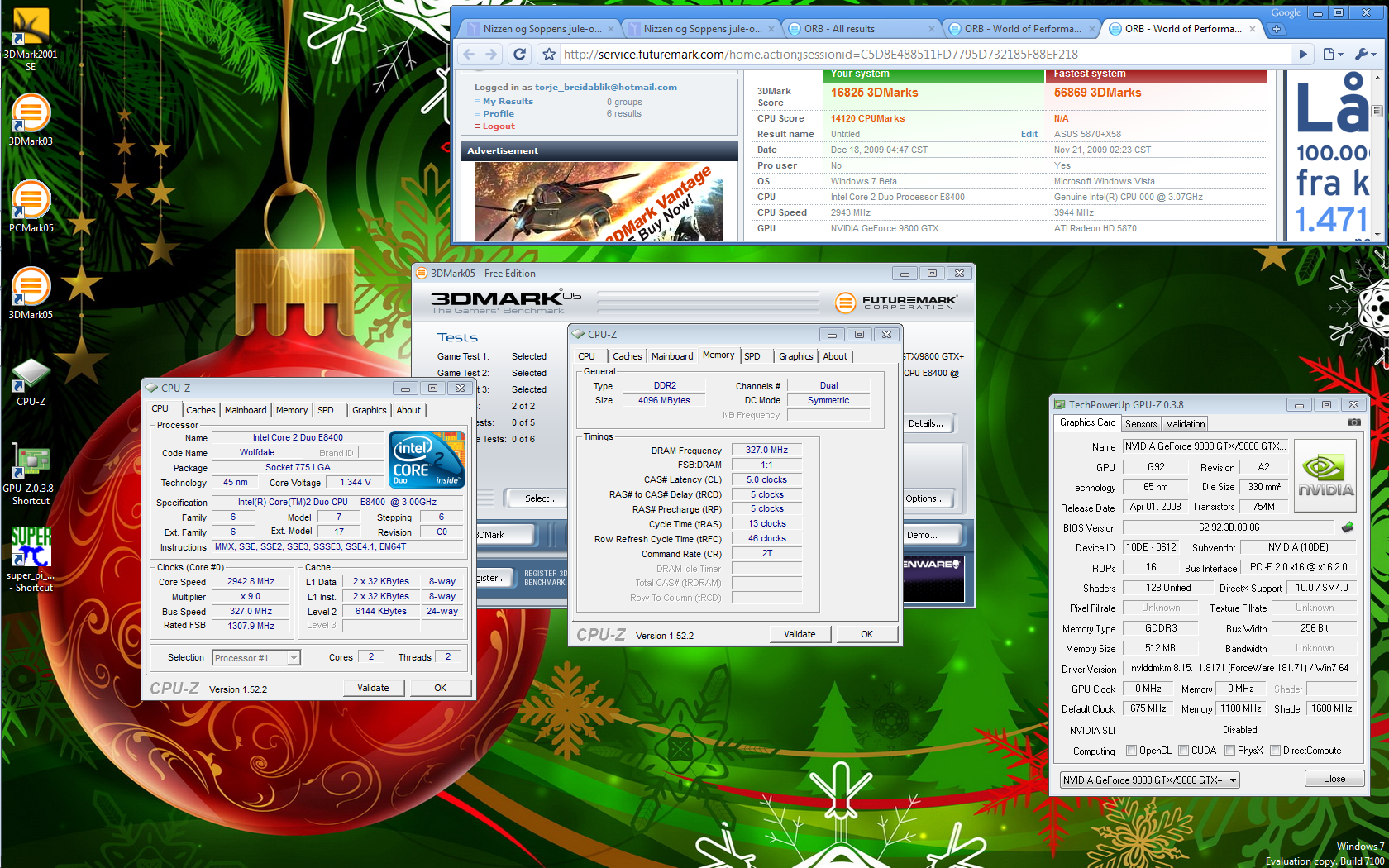Reload the Futuremark page
The height and width of the screenshot is (868, 1389).
[x=519, y=55]
